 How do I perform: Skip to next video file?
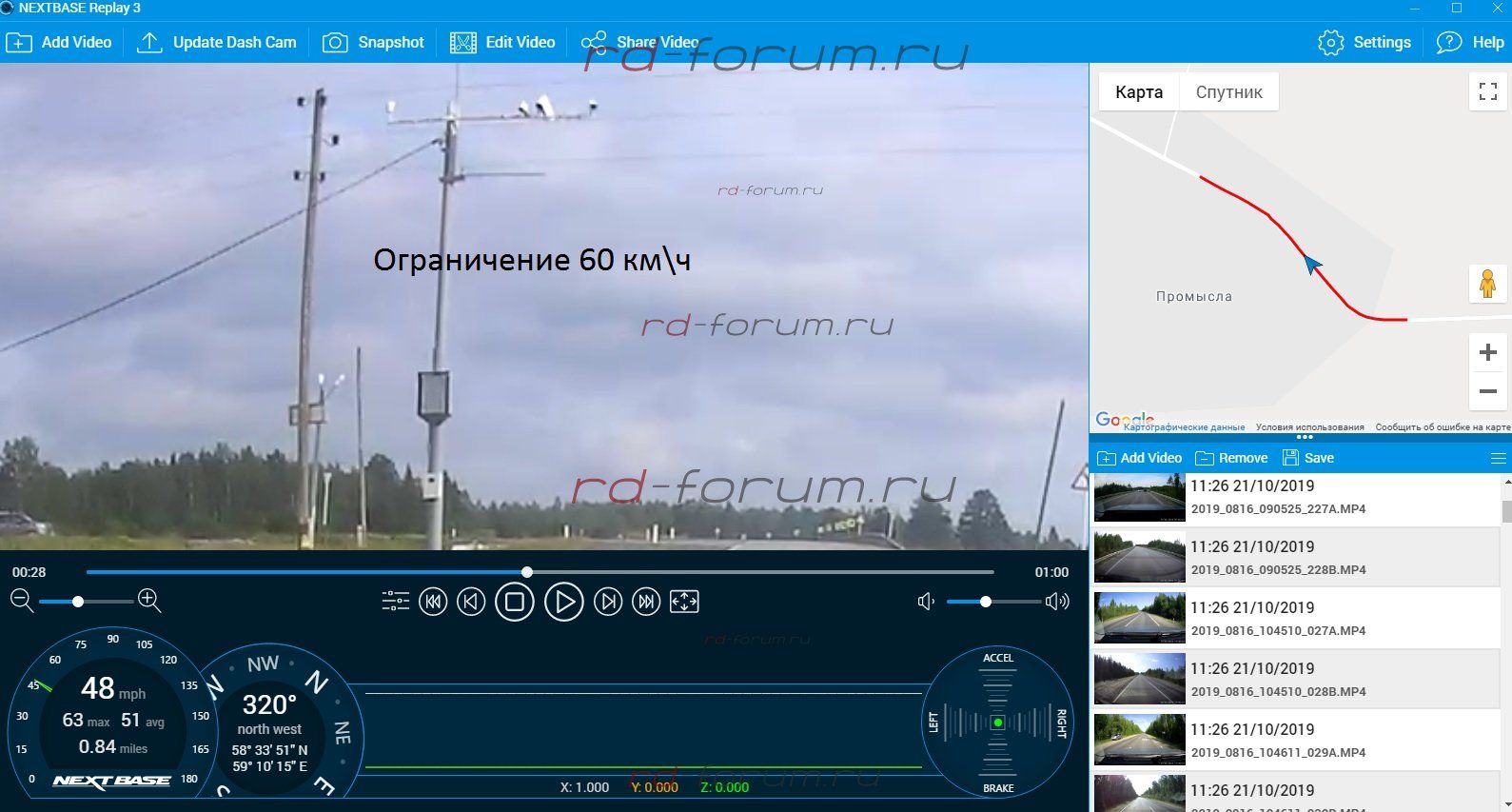(646, 602)
